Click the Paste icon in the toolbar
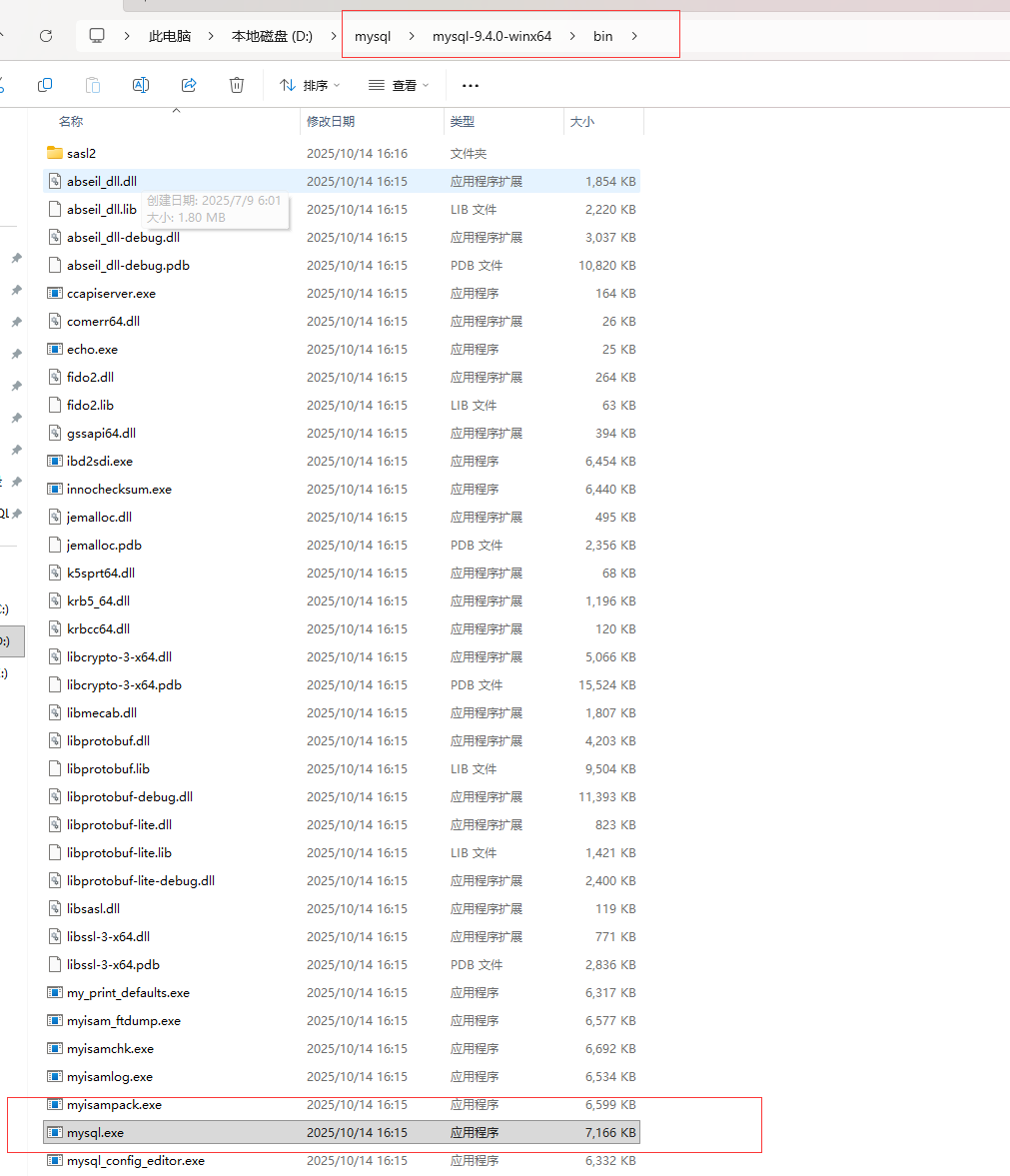Image resolution: width=1010 pixels, height=1176 pixels. point(93,86)
